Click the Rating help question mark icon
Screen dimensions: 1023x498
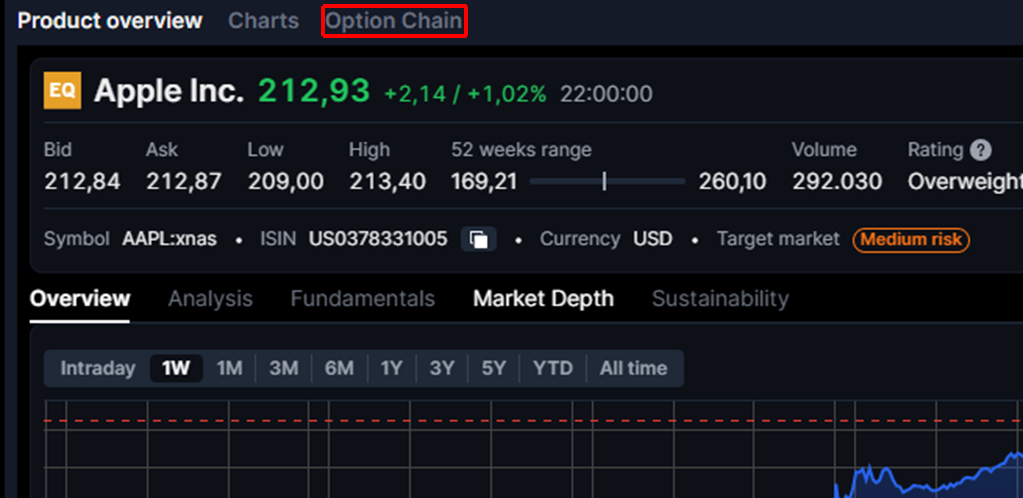tap(981, 150)
